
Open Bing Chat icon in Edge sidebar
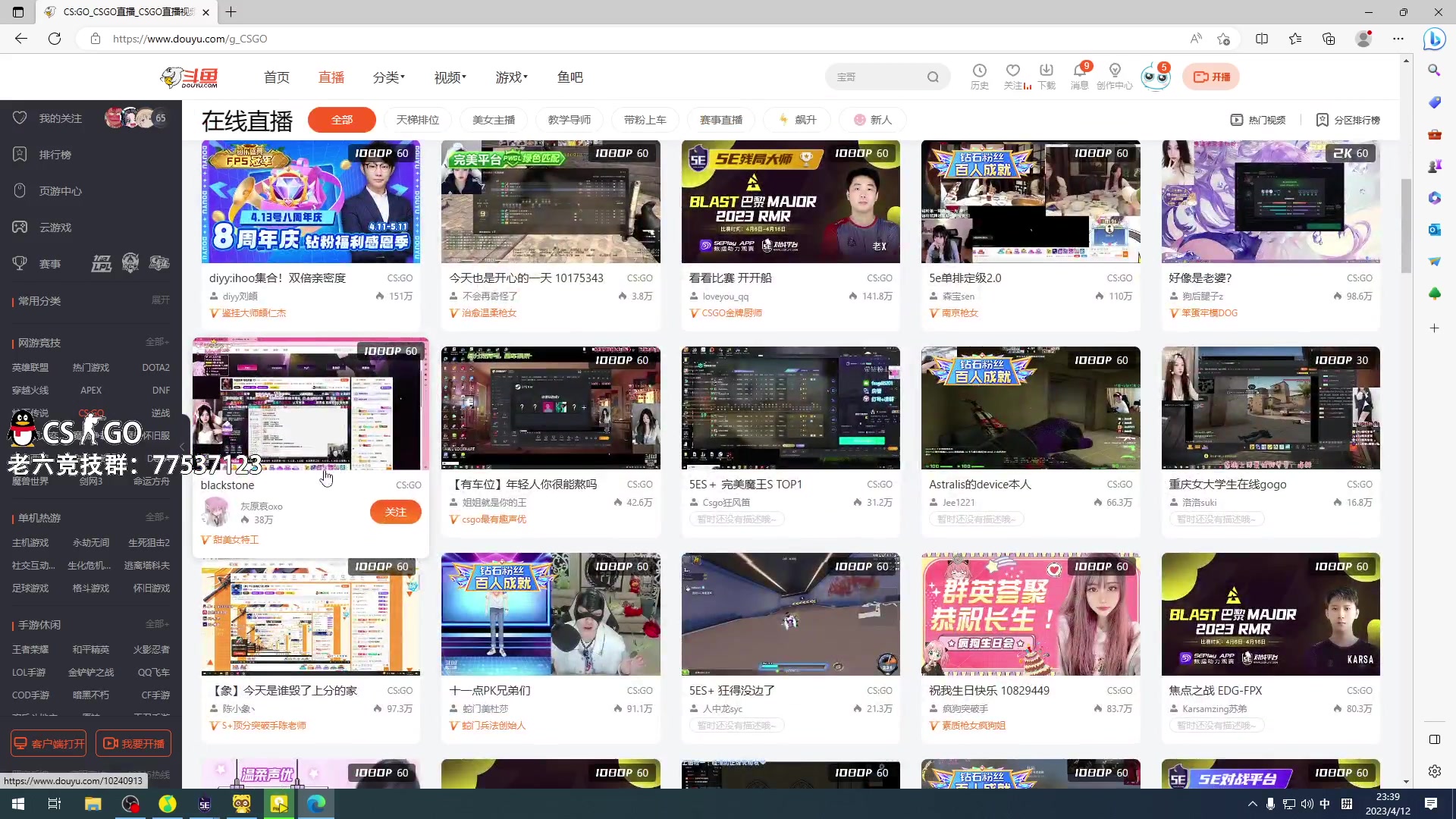(1434, 39)
